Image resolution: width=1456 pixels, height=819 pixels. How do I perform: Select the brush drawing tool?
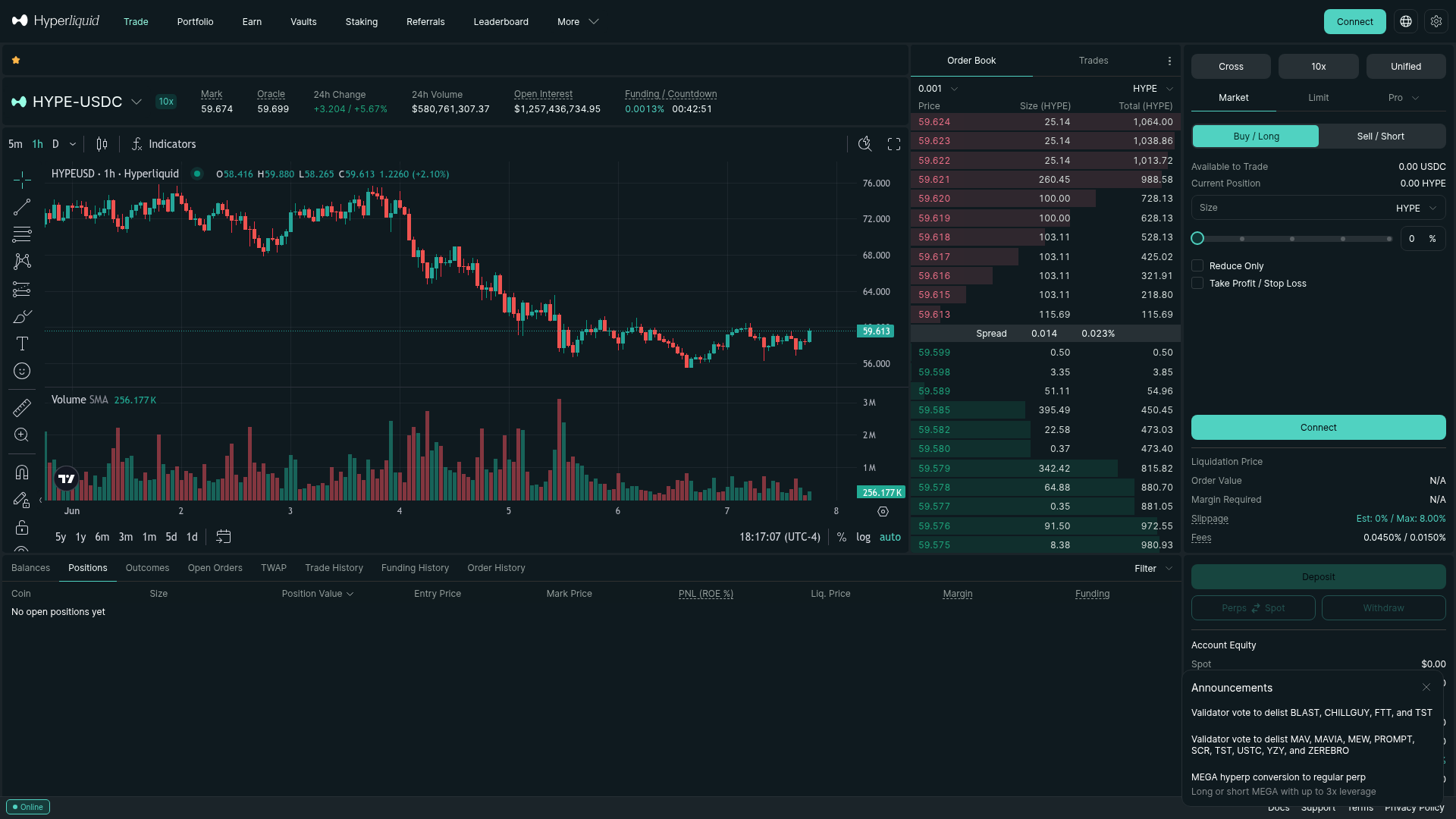(22, 316)
